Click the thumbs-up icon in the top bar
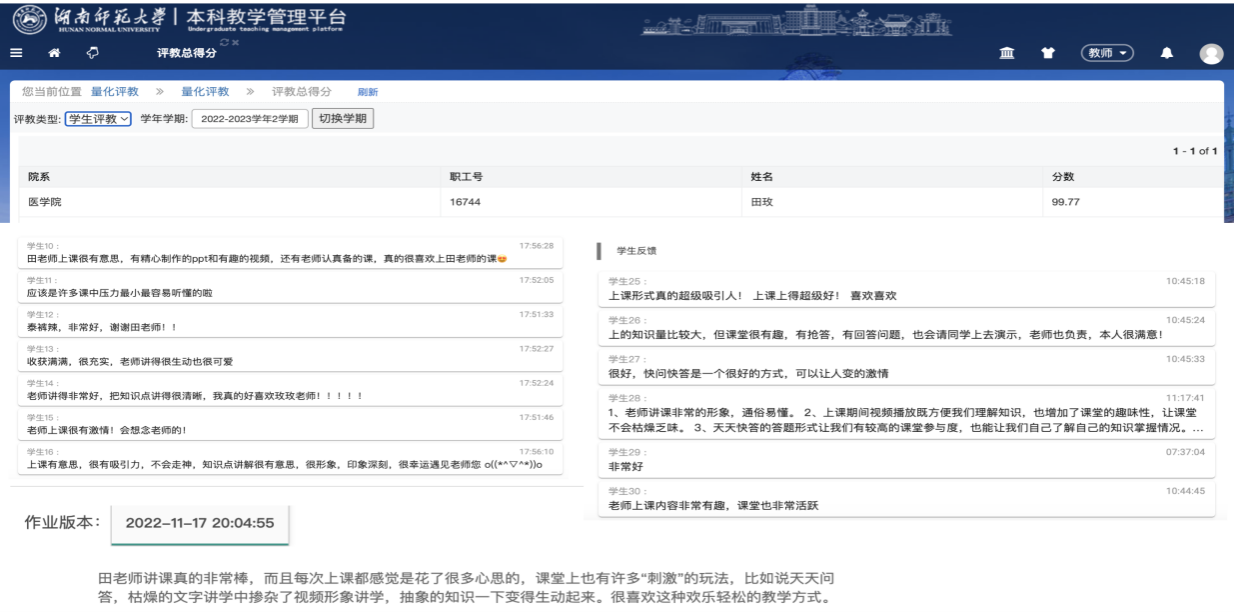 tap(92, 53)
